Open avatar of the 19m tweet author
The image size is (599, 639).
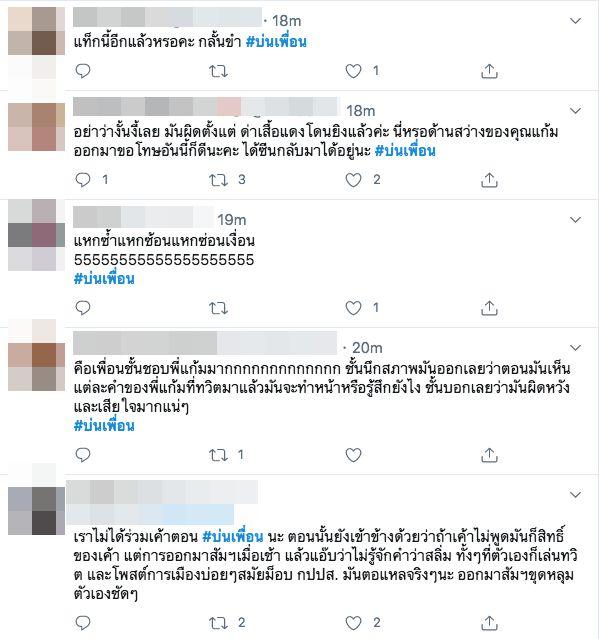(x=36, y=235)
